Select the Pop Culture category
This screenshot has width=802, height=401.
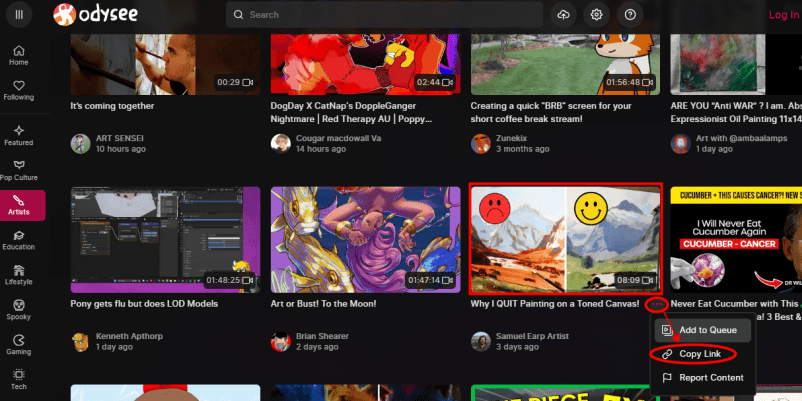pos(19,169)
